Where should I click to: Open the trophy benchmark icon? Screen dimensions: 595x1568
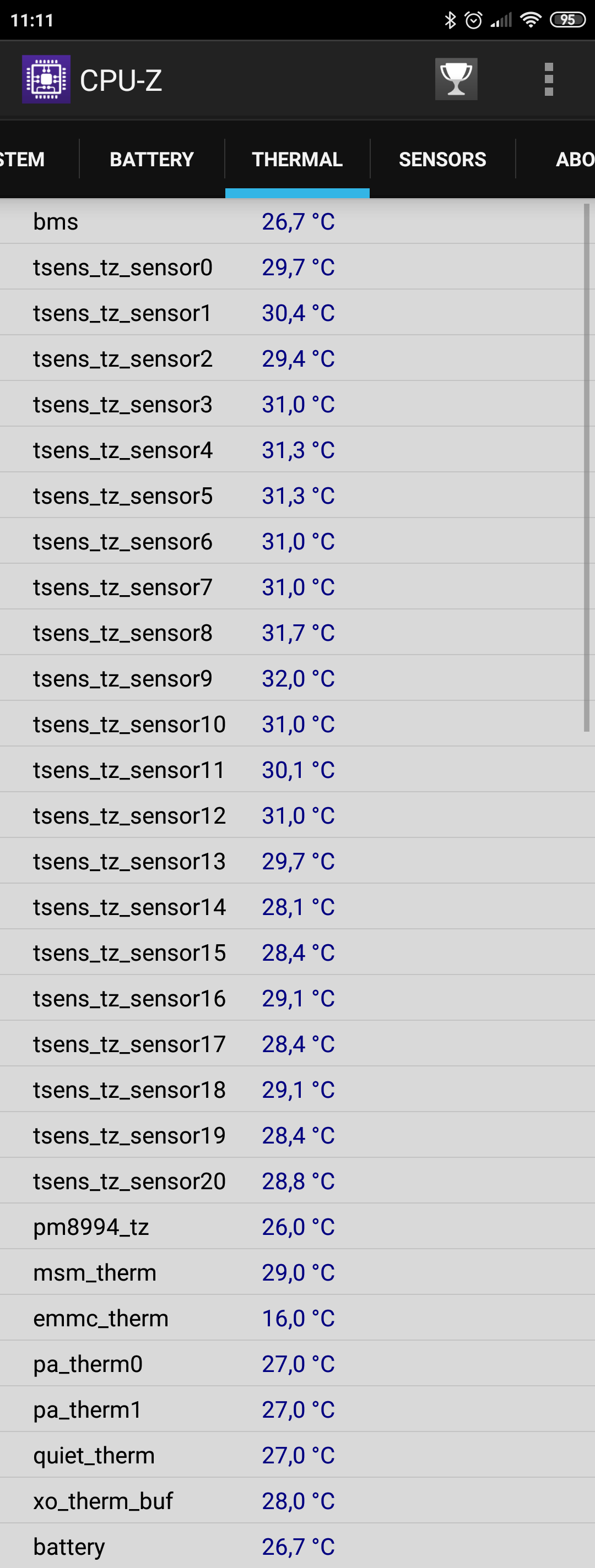tap(456, 80)
